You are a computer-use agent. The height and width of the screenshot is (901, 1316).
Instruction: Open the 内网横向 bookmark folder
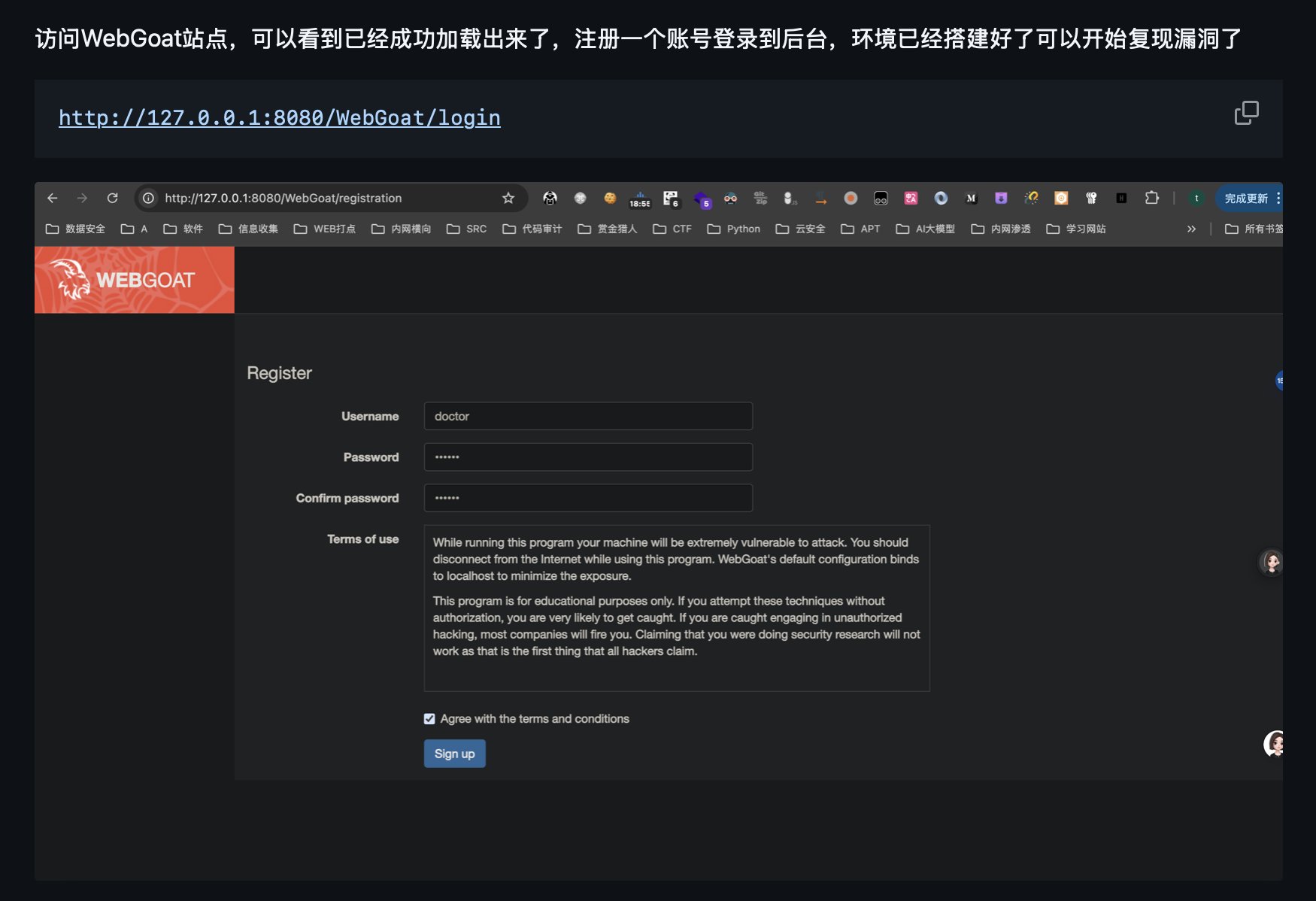pos(401,229)
